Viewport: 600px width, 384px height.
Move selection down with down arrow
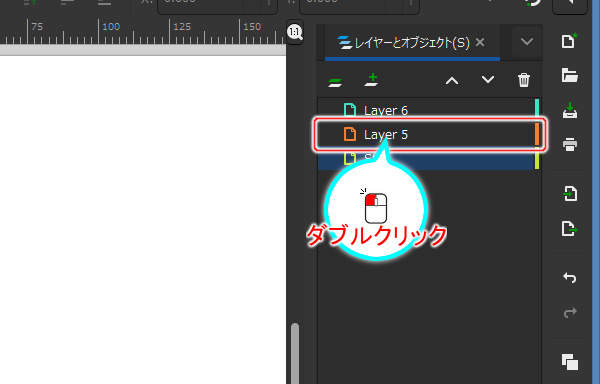click(488, 80)
